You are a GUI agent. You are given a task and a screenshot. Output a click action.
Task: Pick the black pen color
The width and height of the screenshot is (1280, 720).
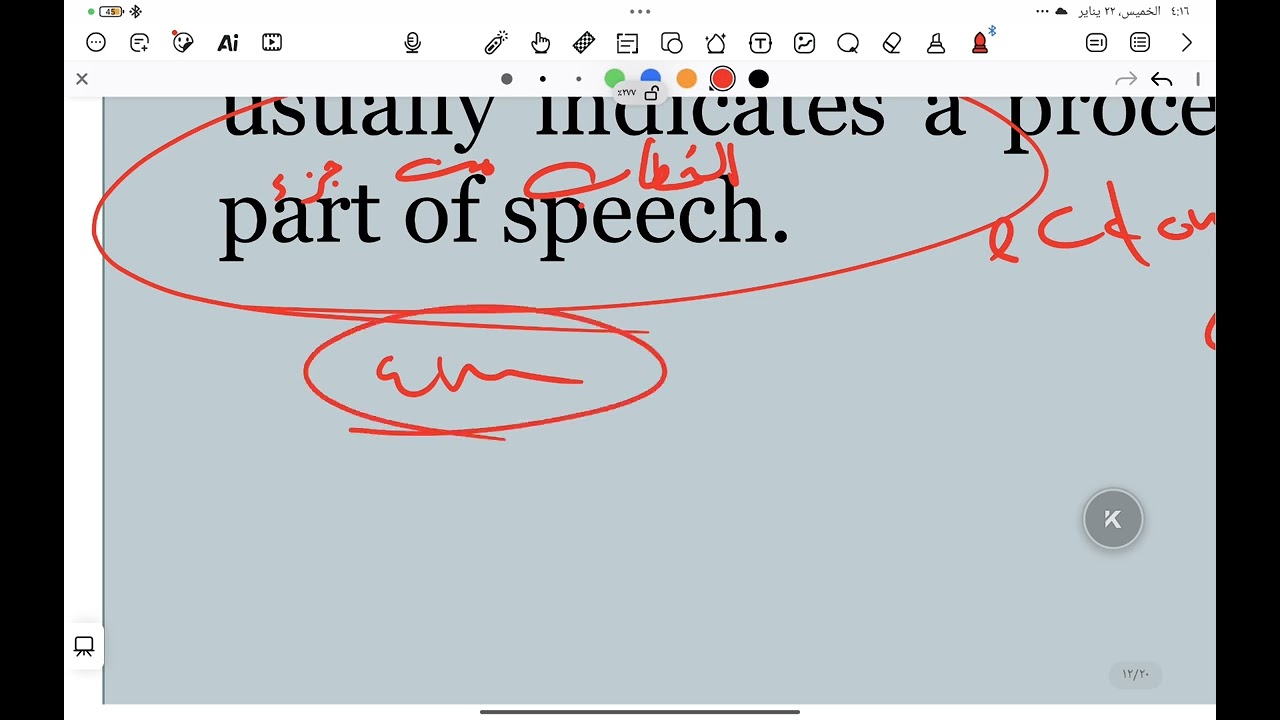[759, 79]
